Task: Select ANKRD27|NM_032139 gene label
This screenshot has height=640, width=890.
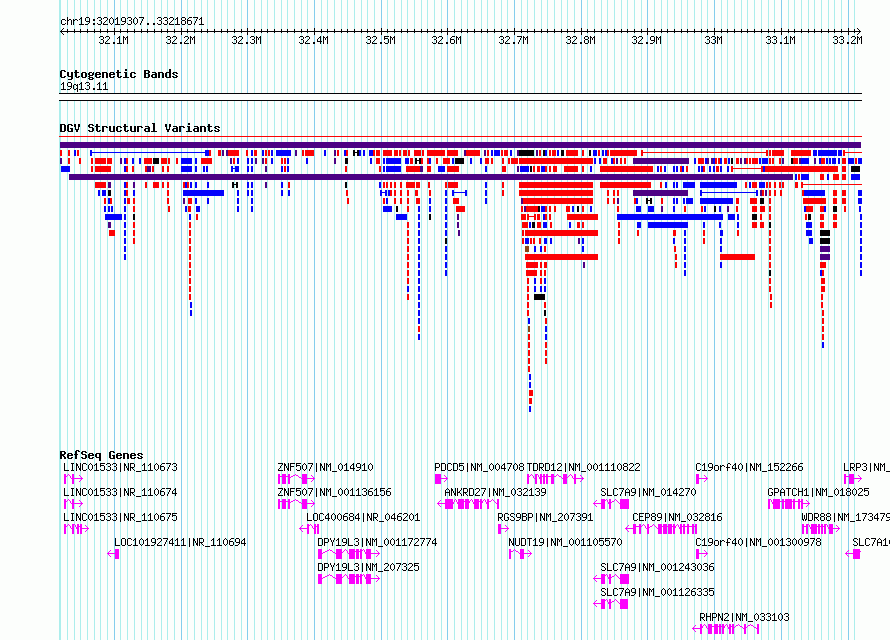Action: click(495, 492)
